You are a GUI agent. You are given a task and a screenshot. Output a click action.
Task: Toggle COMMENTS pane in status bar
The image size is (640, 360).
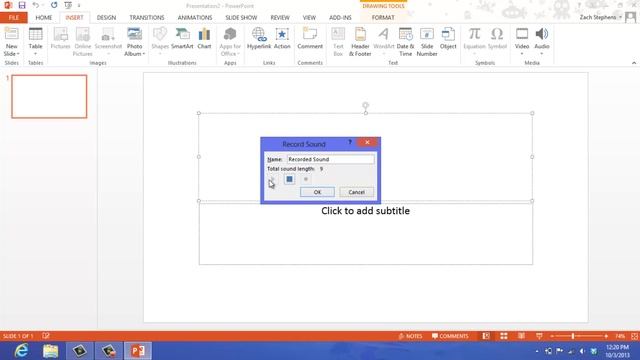(450, 336)
